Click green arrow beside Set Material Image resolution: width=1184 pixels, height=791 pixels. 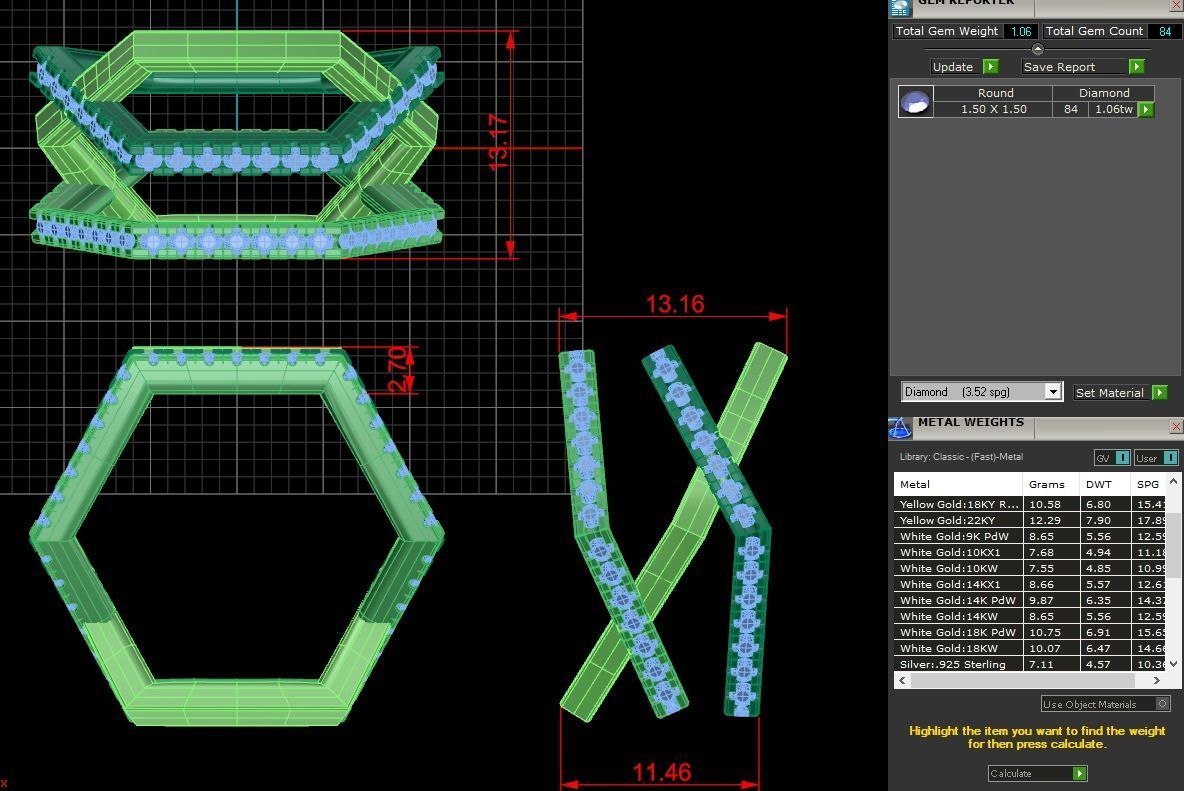(1160, 392)
